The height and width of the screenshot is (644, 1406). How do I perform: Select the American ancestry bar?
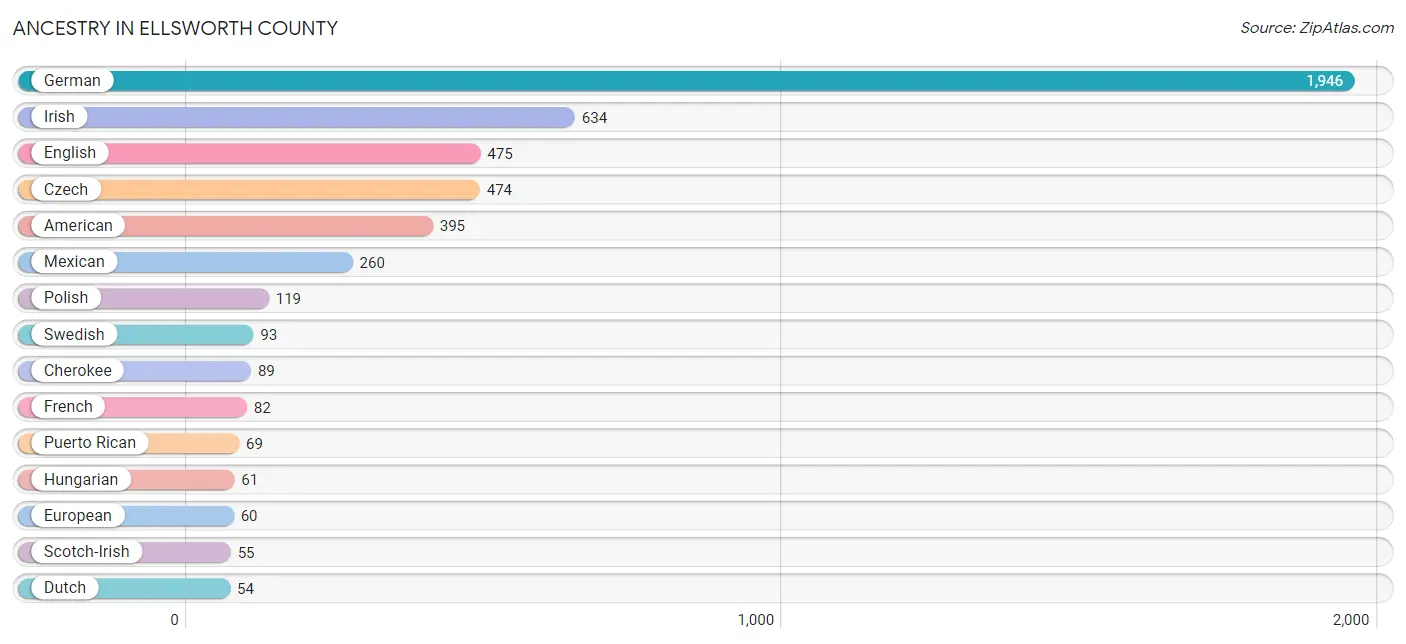(280, 226)
